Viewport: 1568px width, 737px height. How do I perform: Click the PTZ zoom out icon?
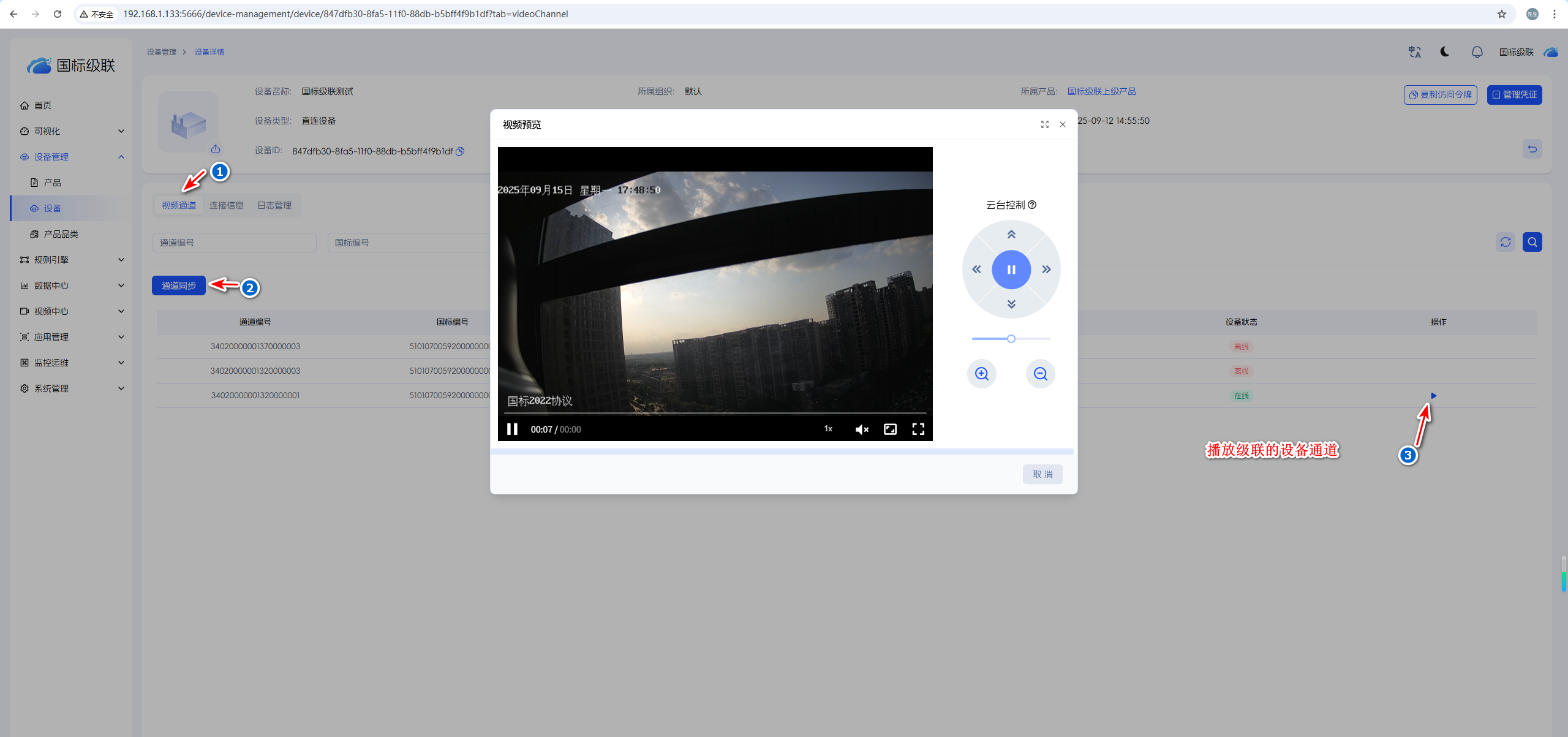click(1040, 374)
